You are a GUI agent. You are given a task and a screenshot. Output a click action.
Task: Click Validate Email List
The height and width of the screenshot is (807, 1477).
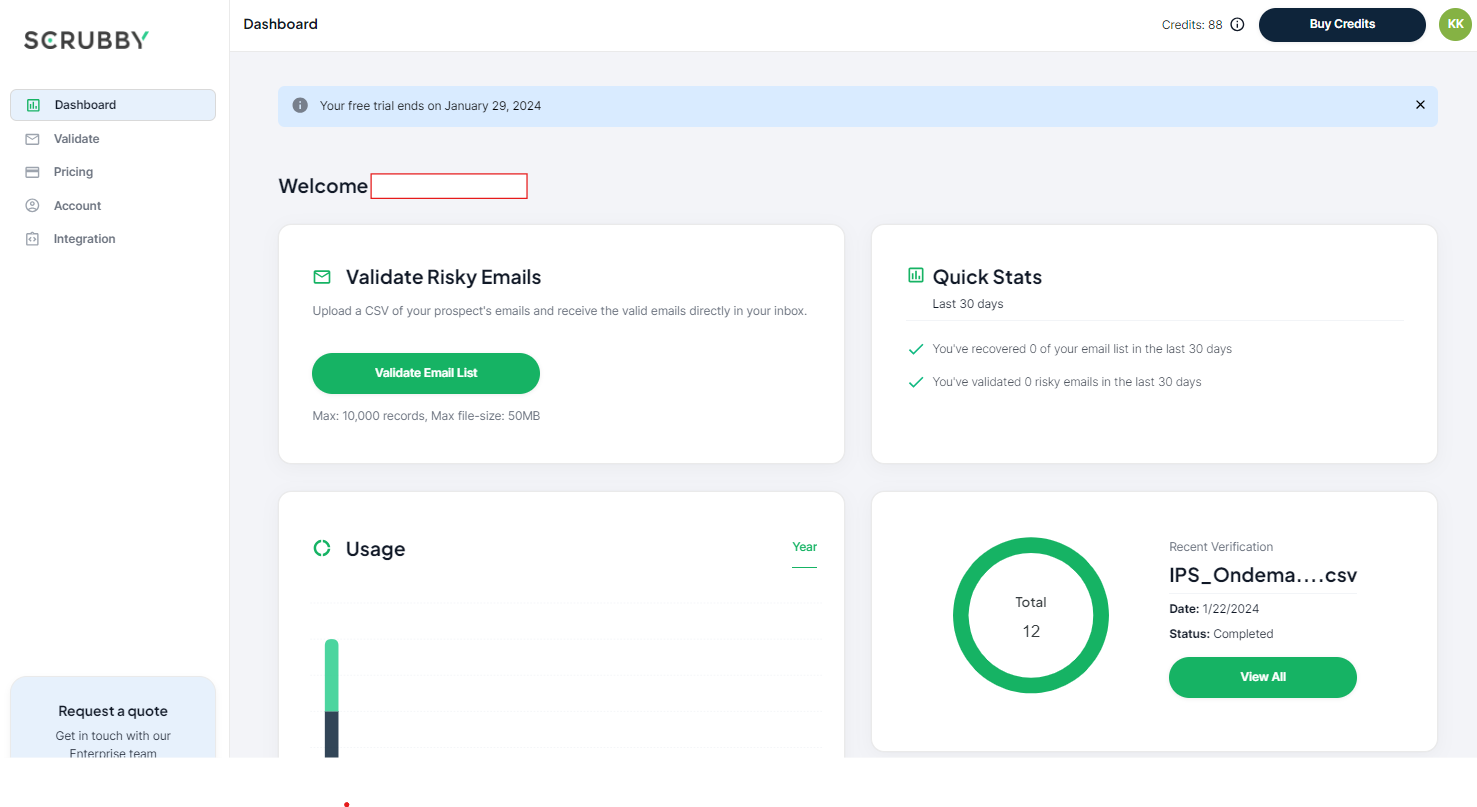tap(425, 373)
